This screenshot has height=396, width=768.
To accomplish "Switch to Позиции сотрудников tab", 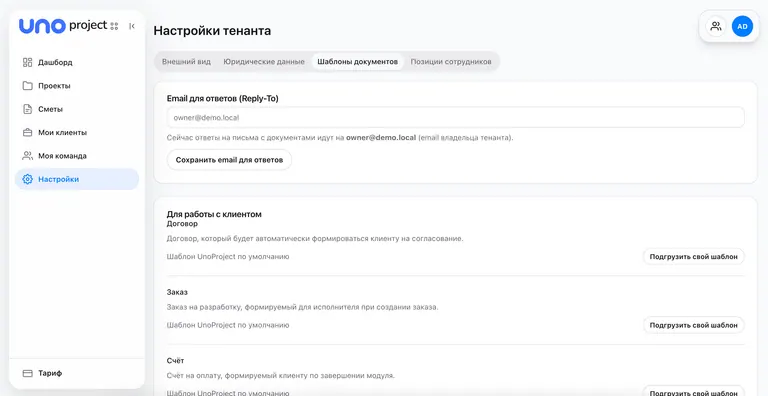I will click(451, 62).
